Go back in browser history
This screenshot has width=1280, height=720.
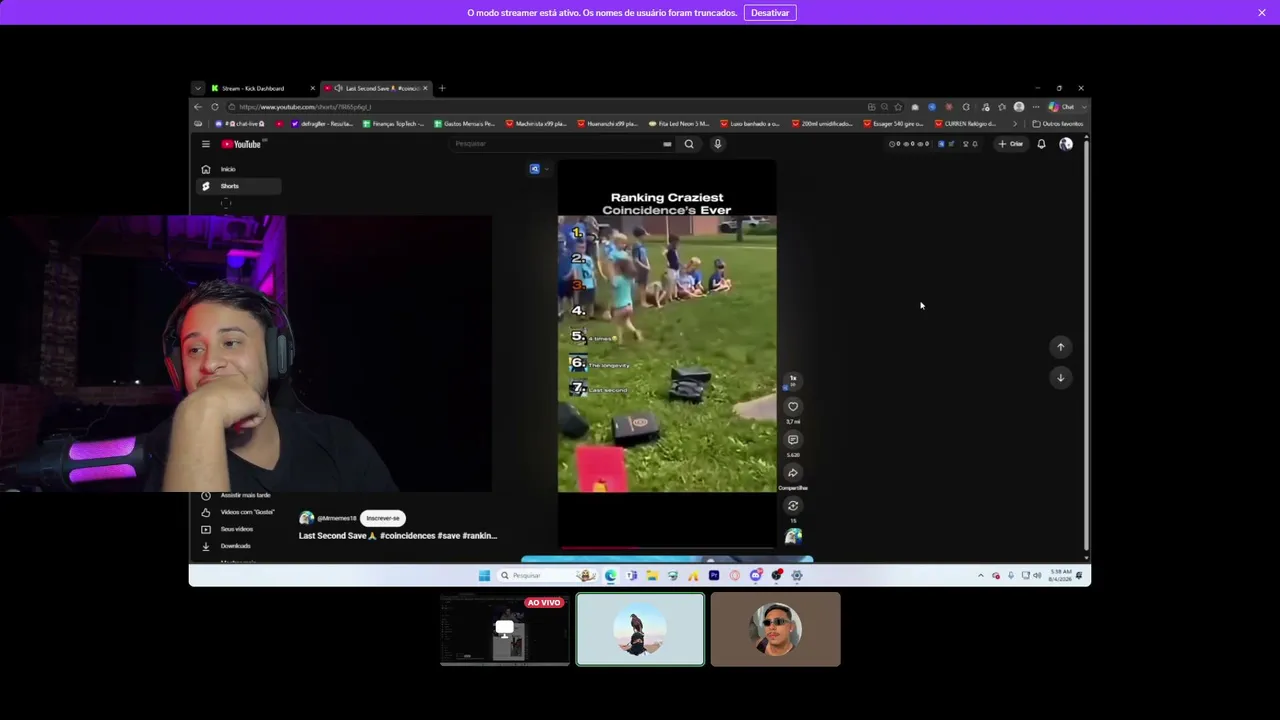198,107
